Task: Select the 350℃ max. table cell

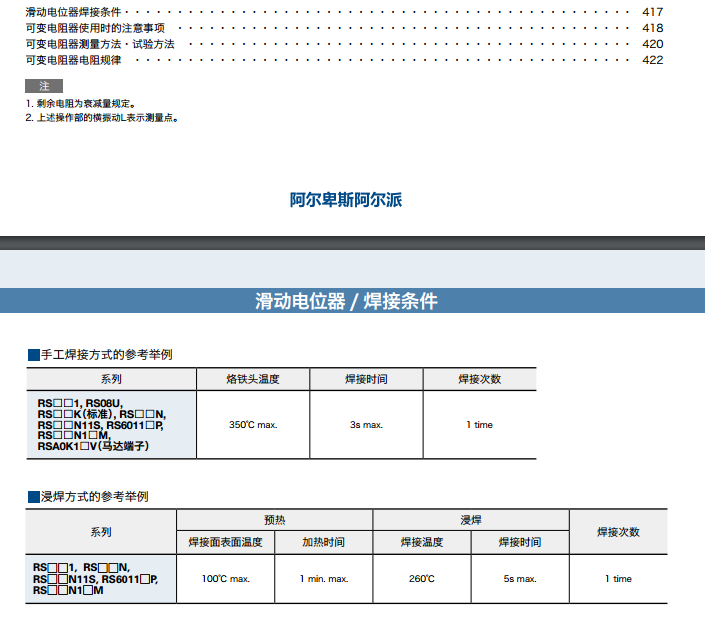Action: tap(253, 425)
